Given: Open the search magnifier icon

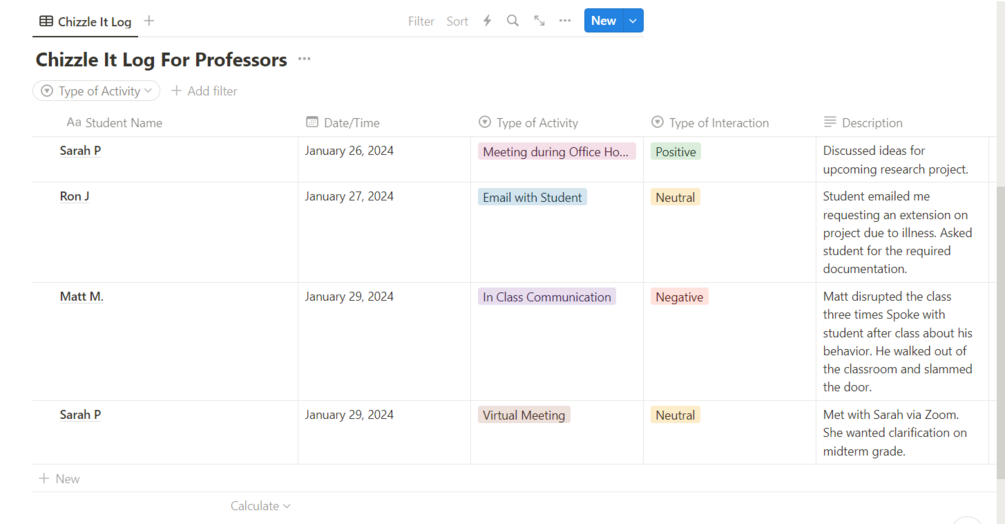Looking at the screenshot, I should [x=513, y=21].
